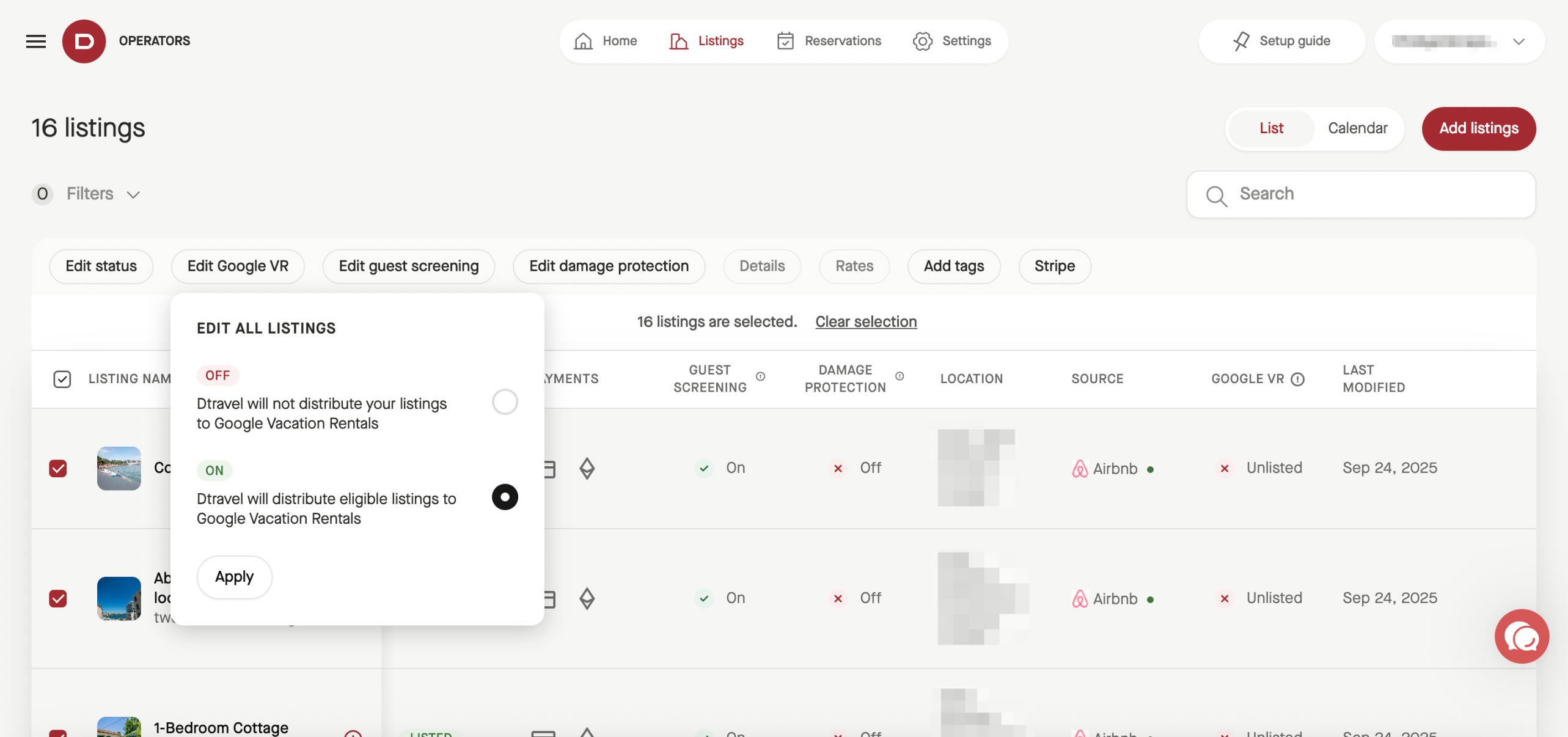The width and height of the screenshot is (1568, 737).
Task: Click the Last Modified column header
Action: [x=1374, y=379]
